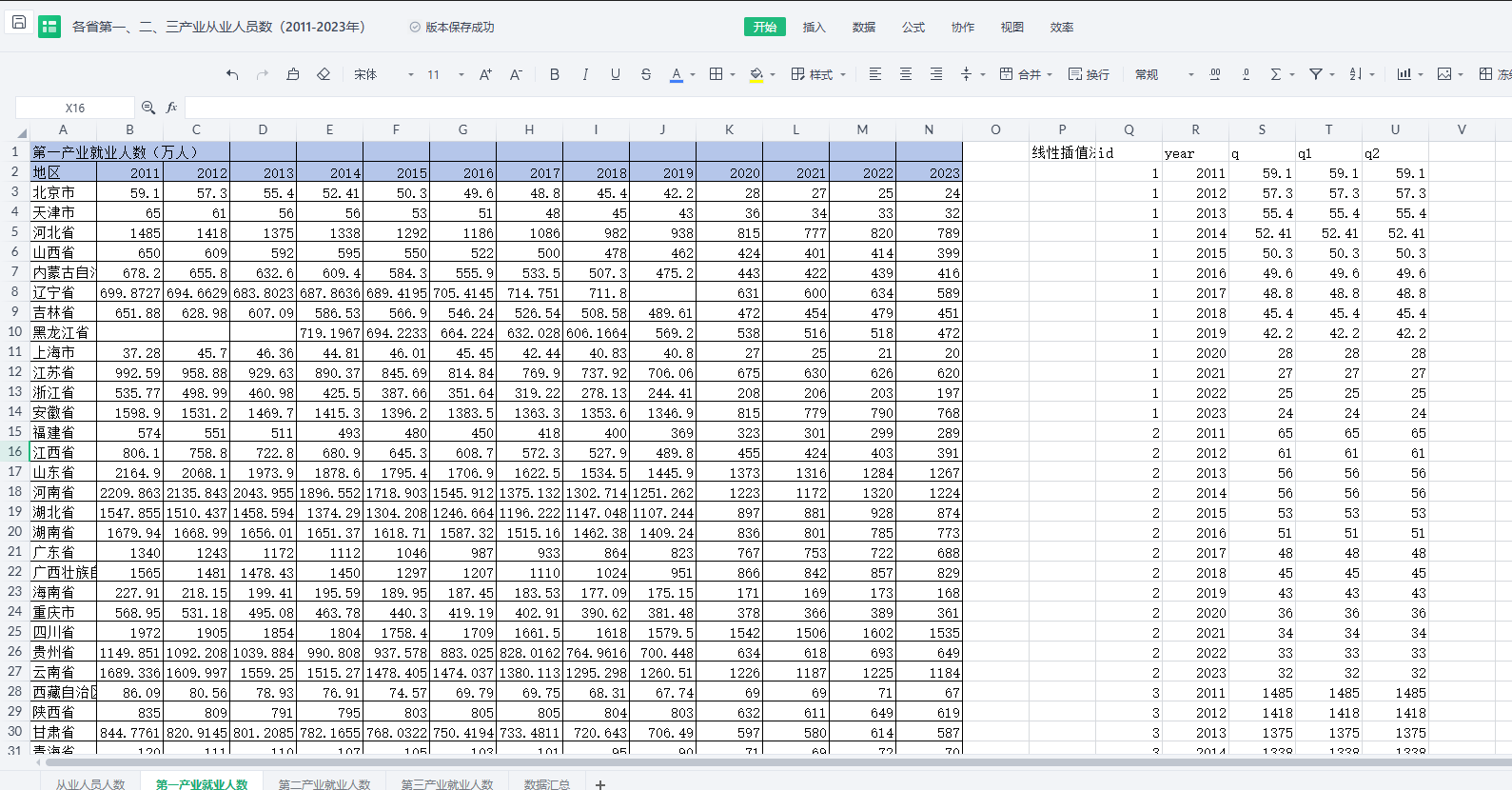1512x790 pixels.
Task: Center-align the cell text
Action: (906, 74)
